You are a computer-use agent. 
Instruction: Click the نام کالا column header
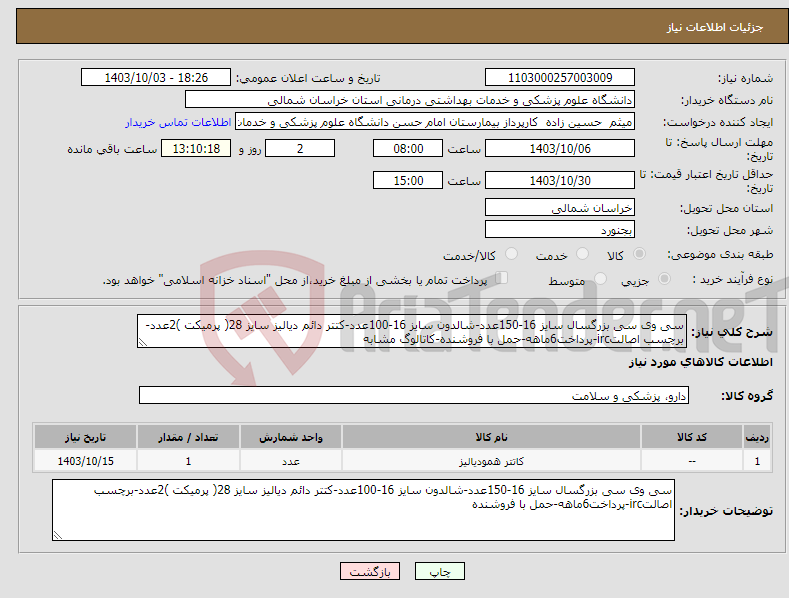tap(491, 437)
